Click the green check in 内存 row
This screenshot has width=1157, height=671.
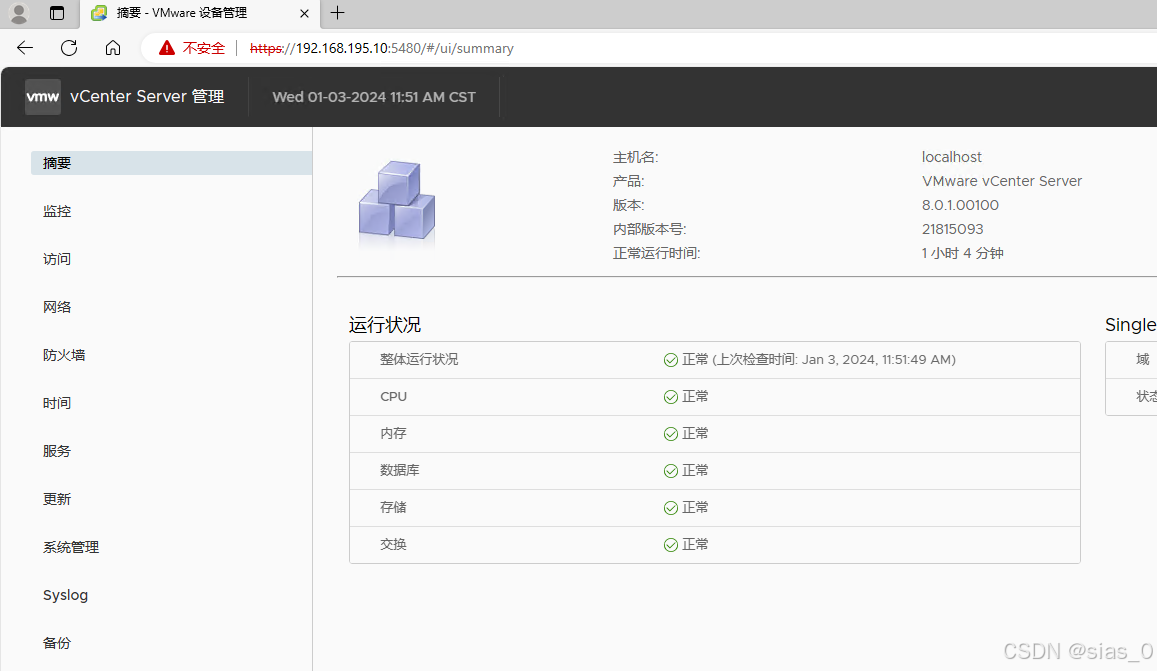pos(671,434)
